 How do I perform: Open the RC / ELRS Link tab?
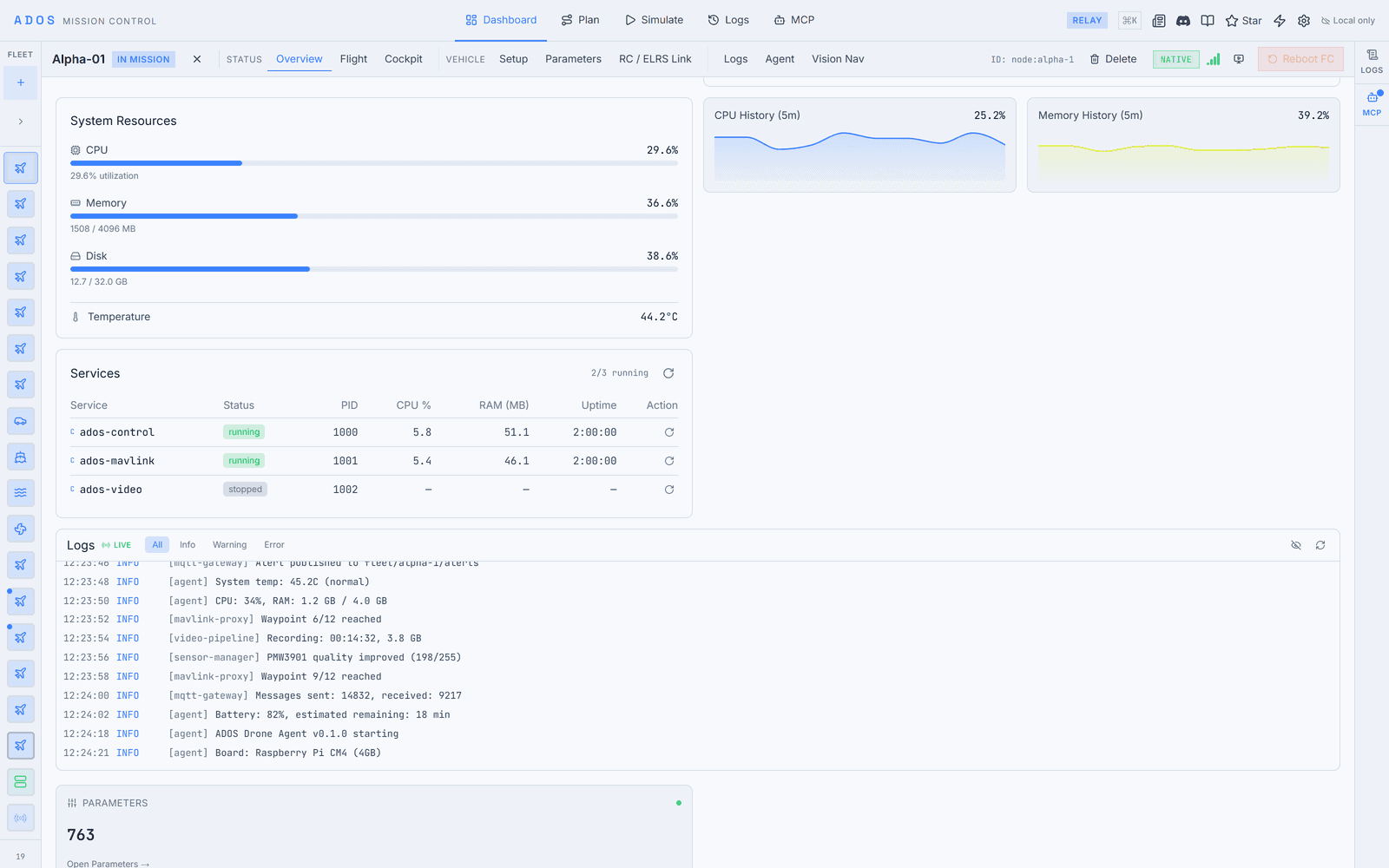[655, 59]
